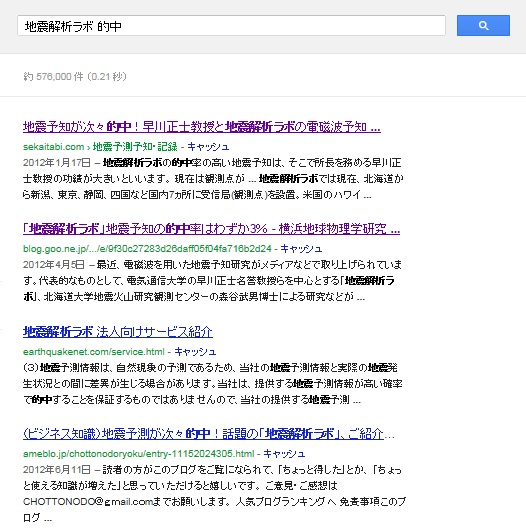
Task: Click the snippet text dated 2012年6月11日
Action: pyautogui.click(x=214, y=494)
